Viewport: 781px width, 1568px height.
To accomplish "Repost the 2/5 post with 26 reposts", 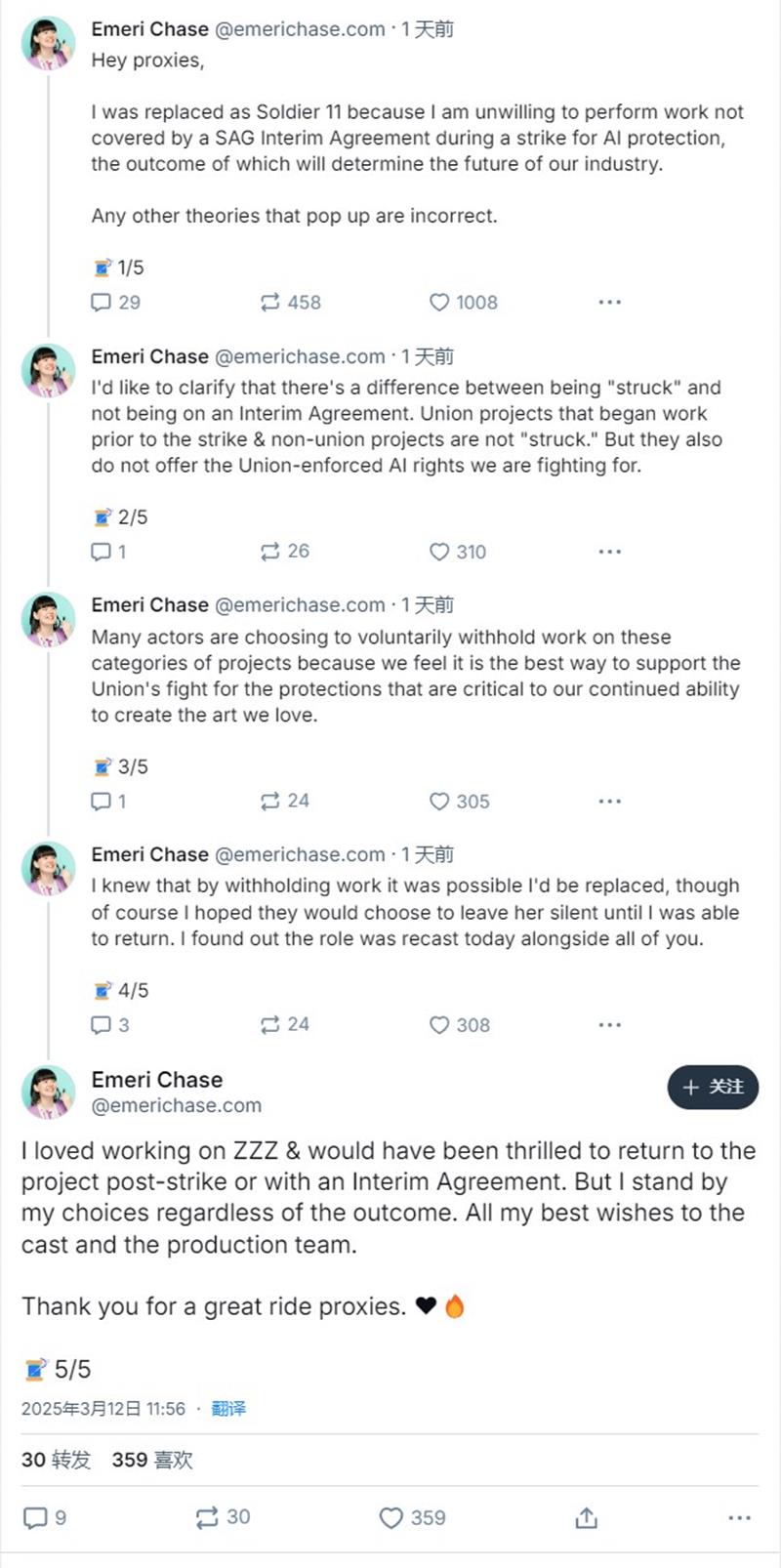I will pyautogui.click(x=270, y=553).
